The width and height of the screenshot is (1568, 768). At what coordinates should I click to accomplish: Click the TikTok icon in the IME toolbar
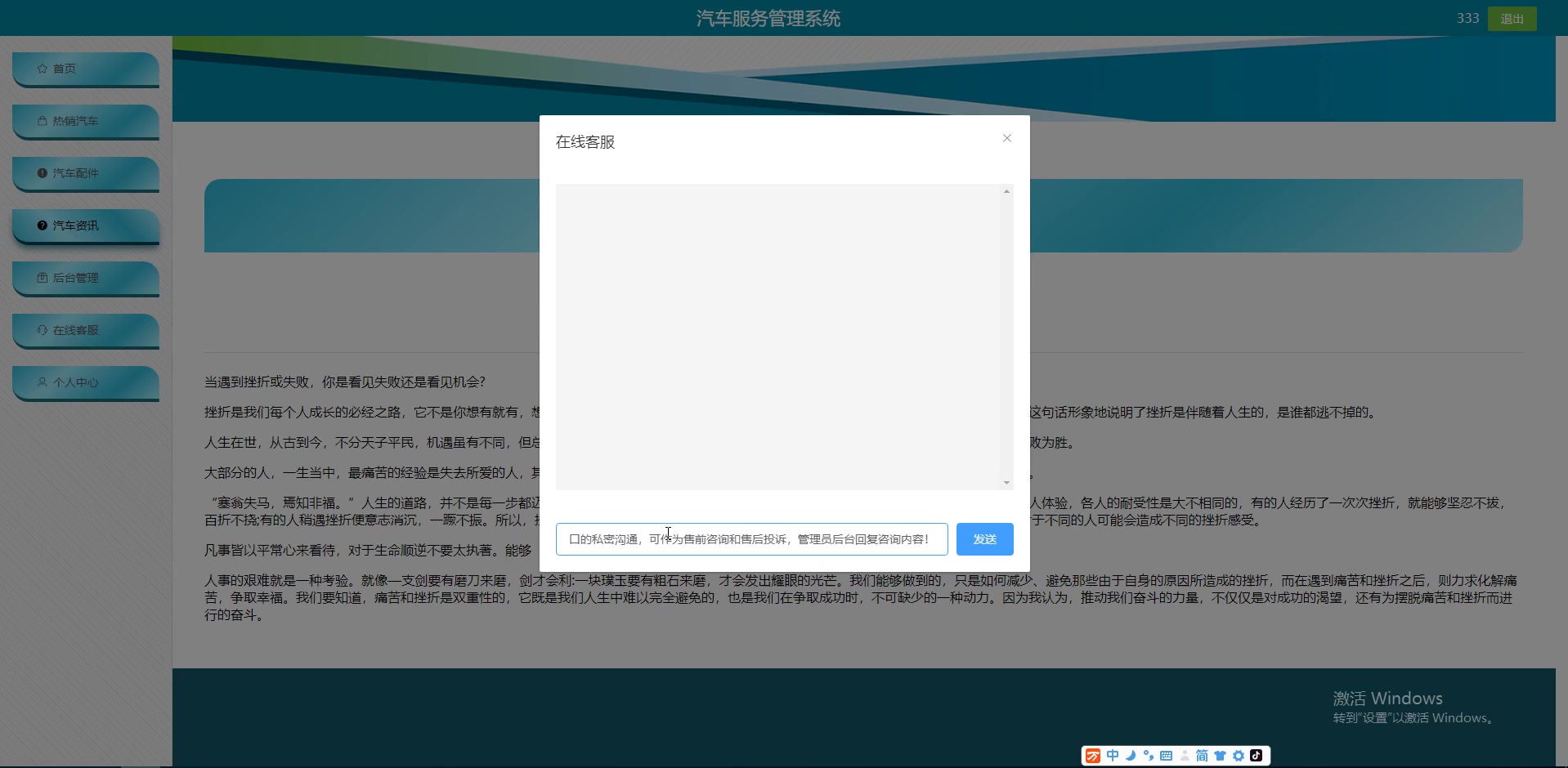click(1257, 756)
